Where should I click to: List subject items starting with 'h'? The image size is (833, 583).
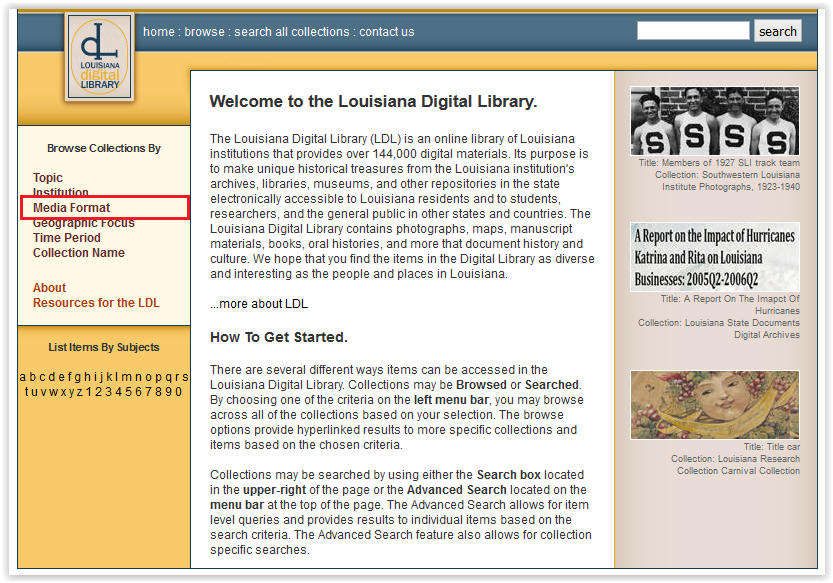(x=87, y=377)
